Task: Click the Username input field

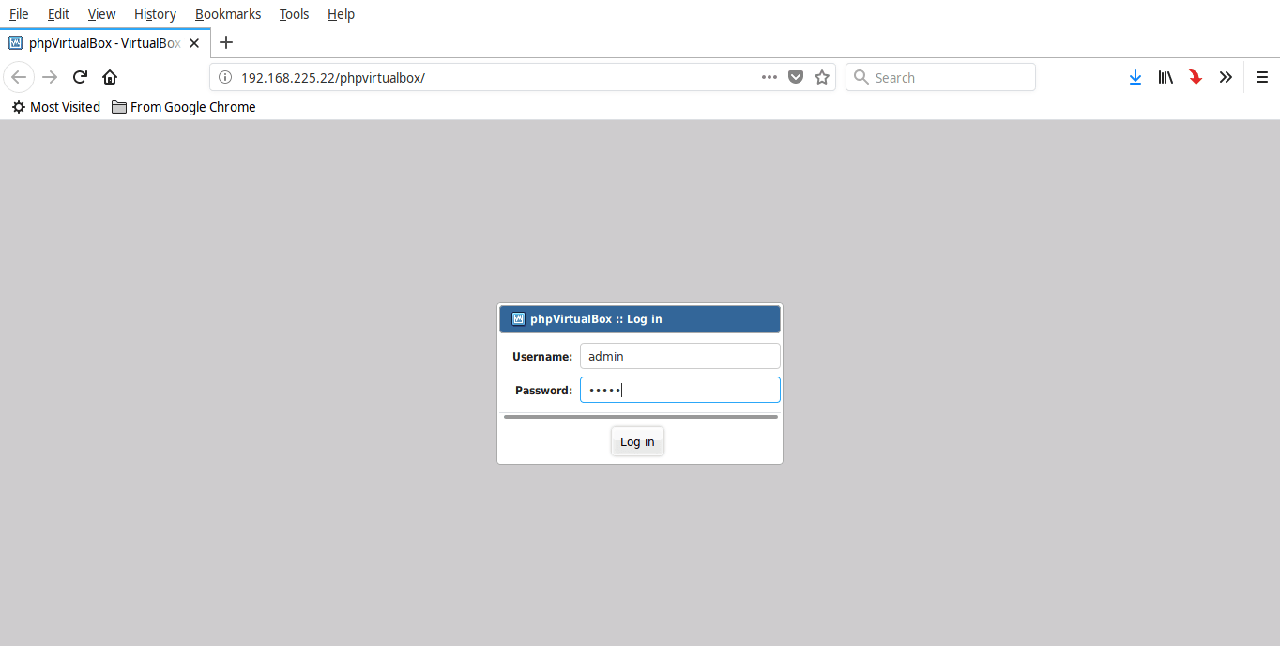Action: pos(680,356)
